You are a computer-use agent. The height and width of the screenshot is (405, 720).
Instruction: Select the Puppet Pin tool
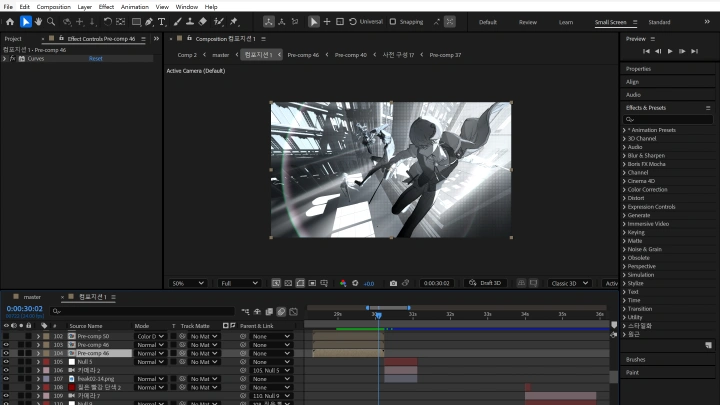click(x=234, y=21)
